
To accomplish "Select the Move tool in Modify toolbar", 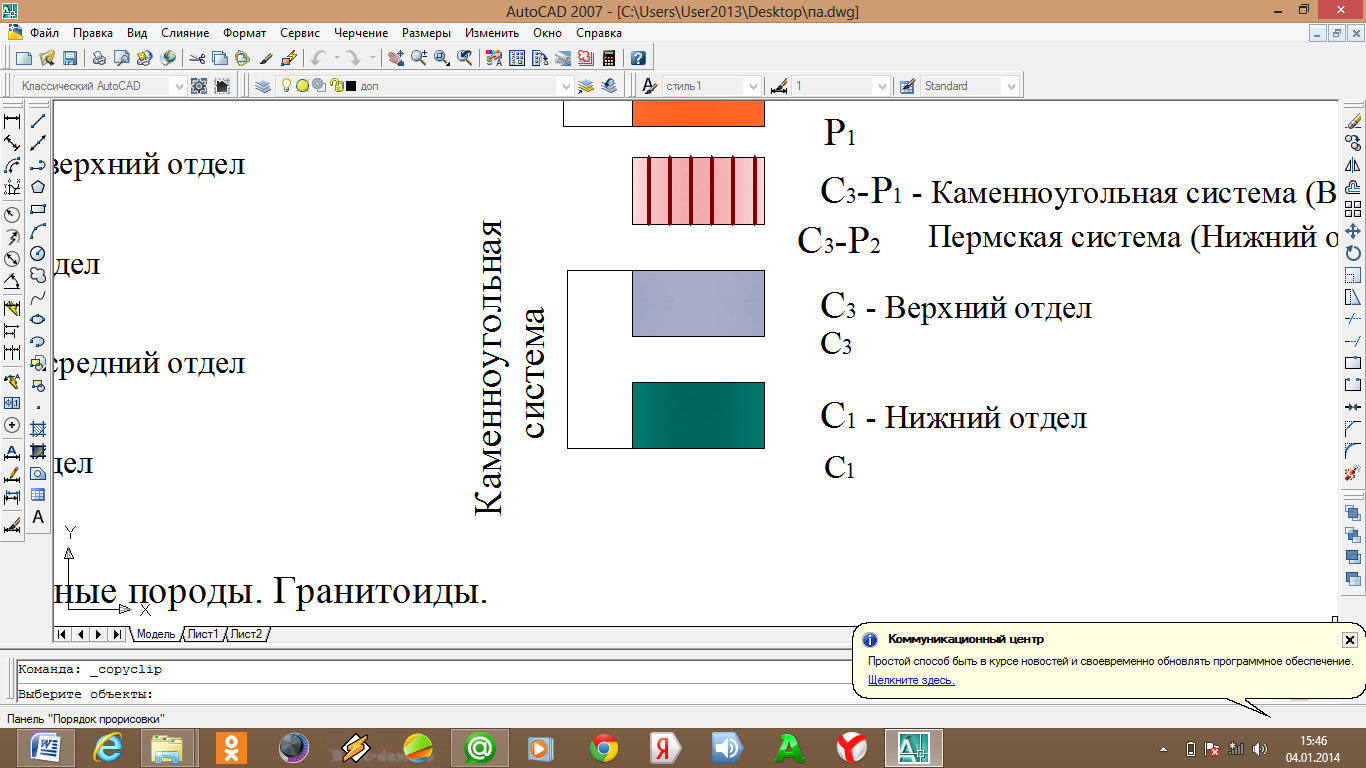I will pos(1353,231).
